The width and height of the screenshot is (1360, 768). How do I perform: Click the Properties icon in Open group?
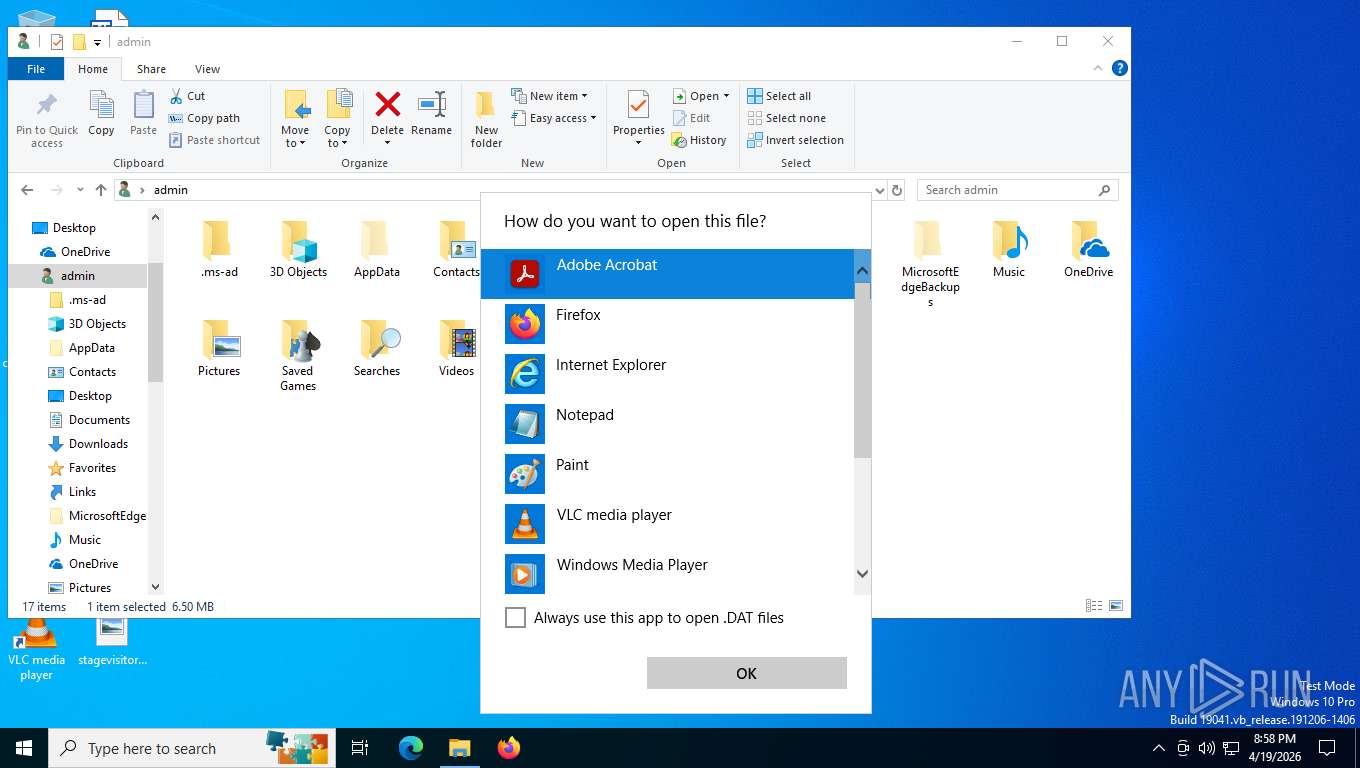point(638,104)
